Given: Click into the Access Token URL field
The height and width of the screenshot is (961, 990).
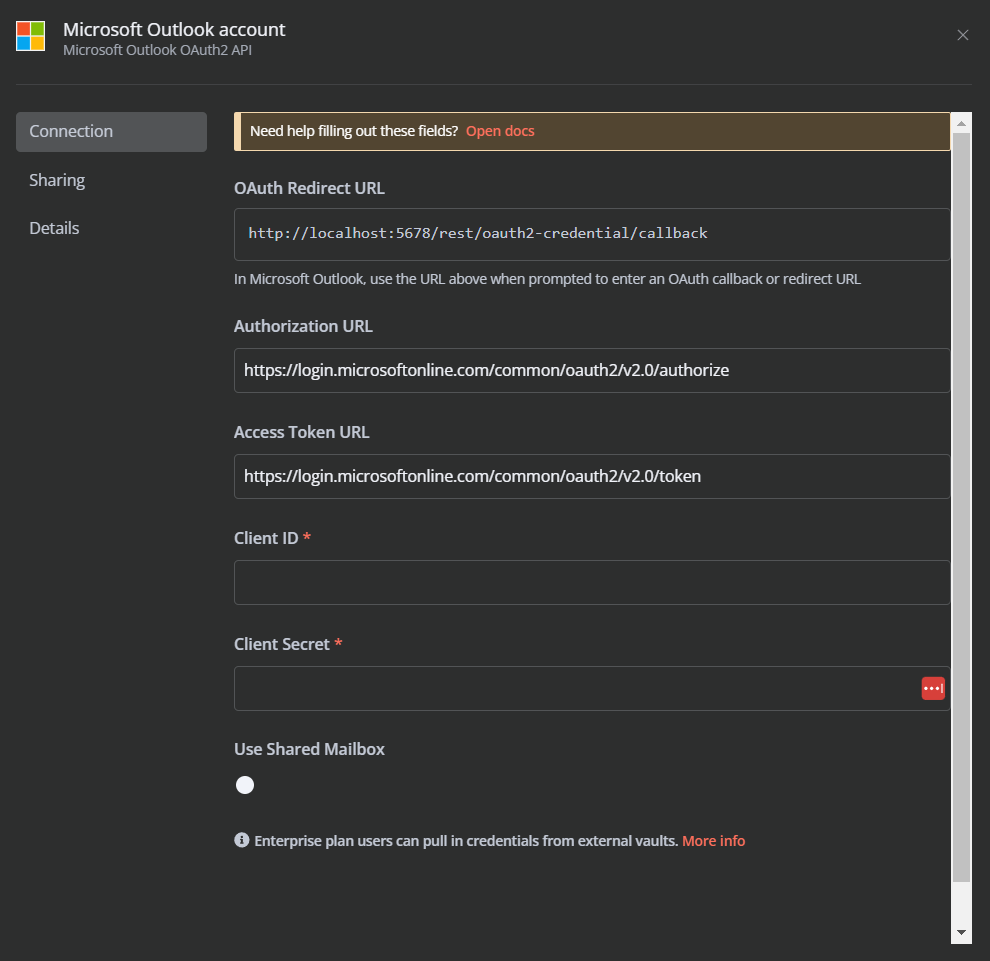Looking at the screenshot, I should (x=591, y=476).
